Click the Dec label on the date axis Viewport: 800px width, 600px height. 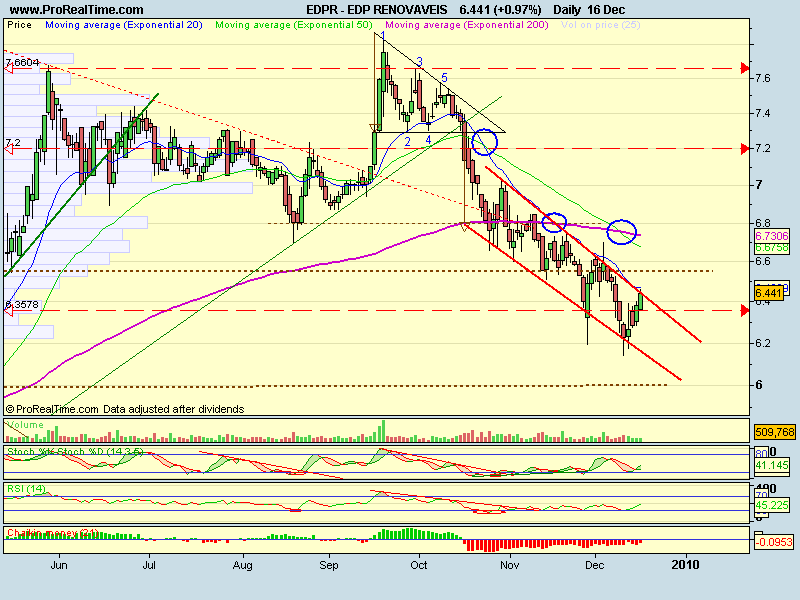click(x=595, y=565)
